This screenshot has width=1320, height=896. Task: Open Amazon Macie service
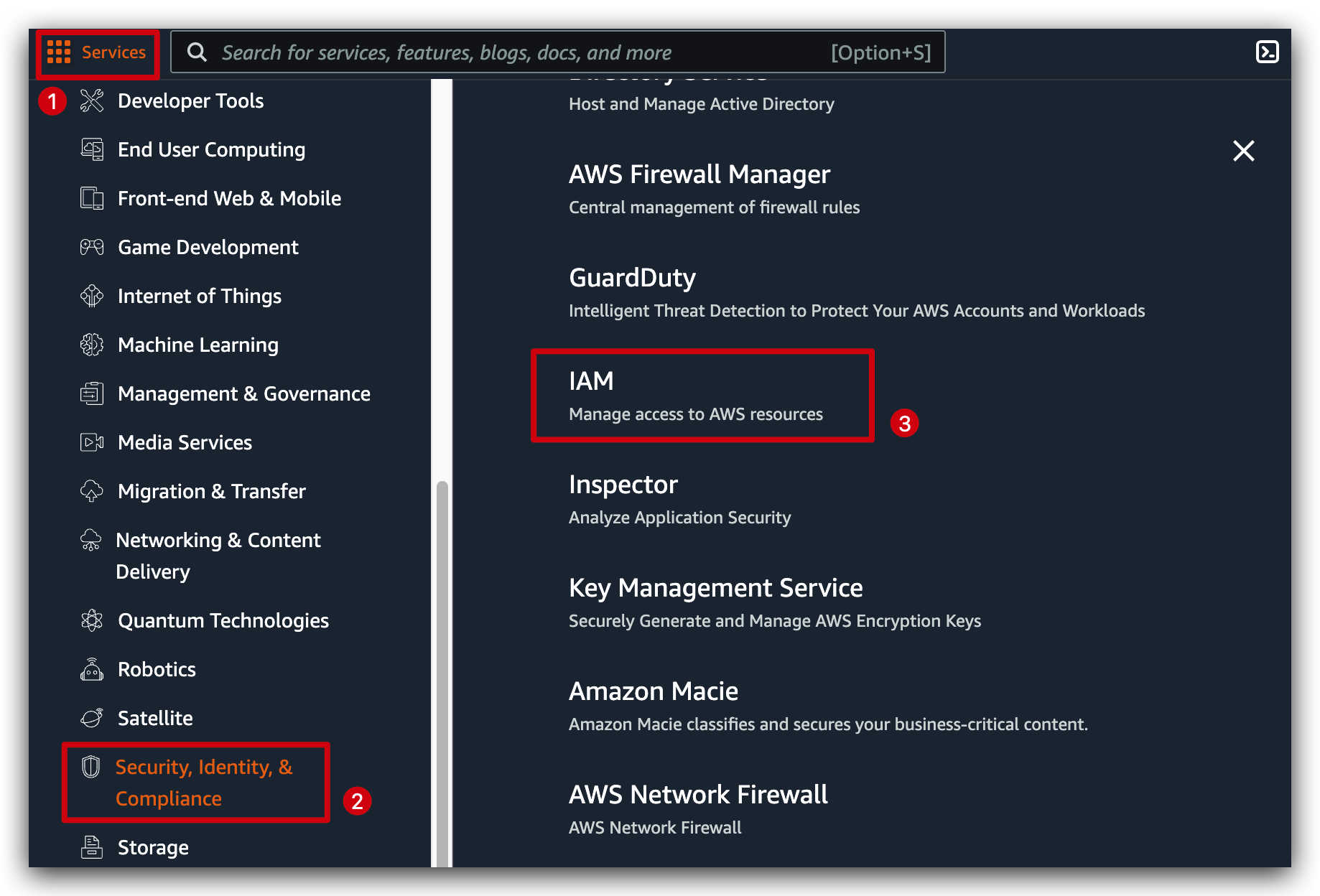coord(654,691)
